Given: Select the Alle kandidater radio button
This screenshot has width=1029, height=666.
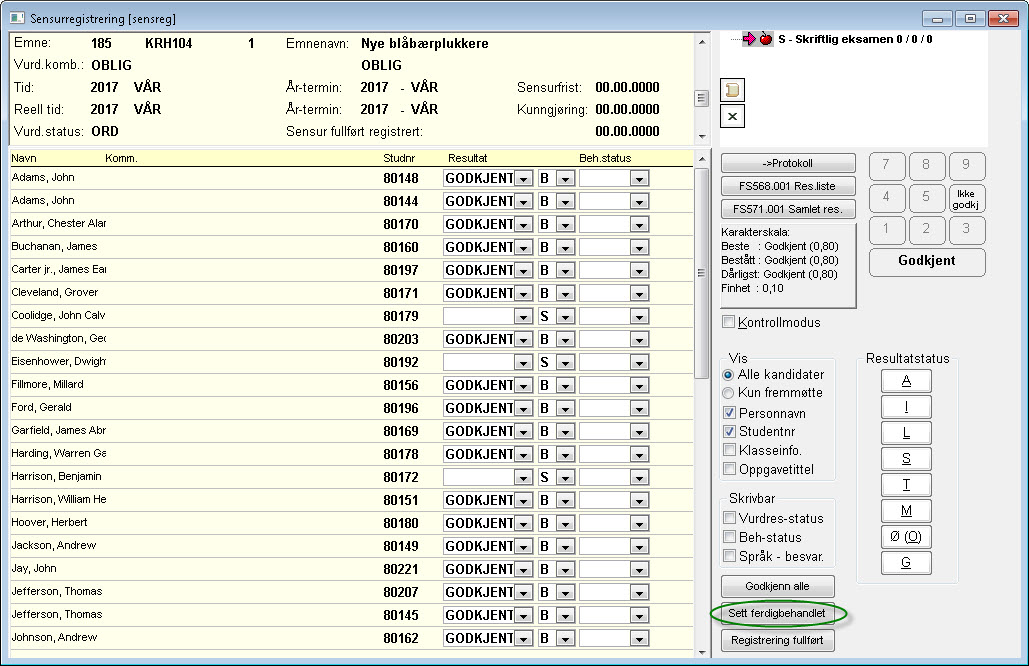Looking at the screenshot, I should 728,375.
